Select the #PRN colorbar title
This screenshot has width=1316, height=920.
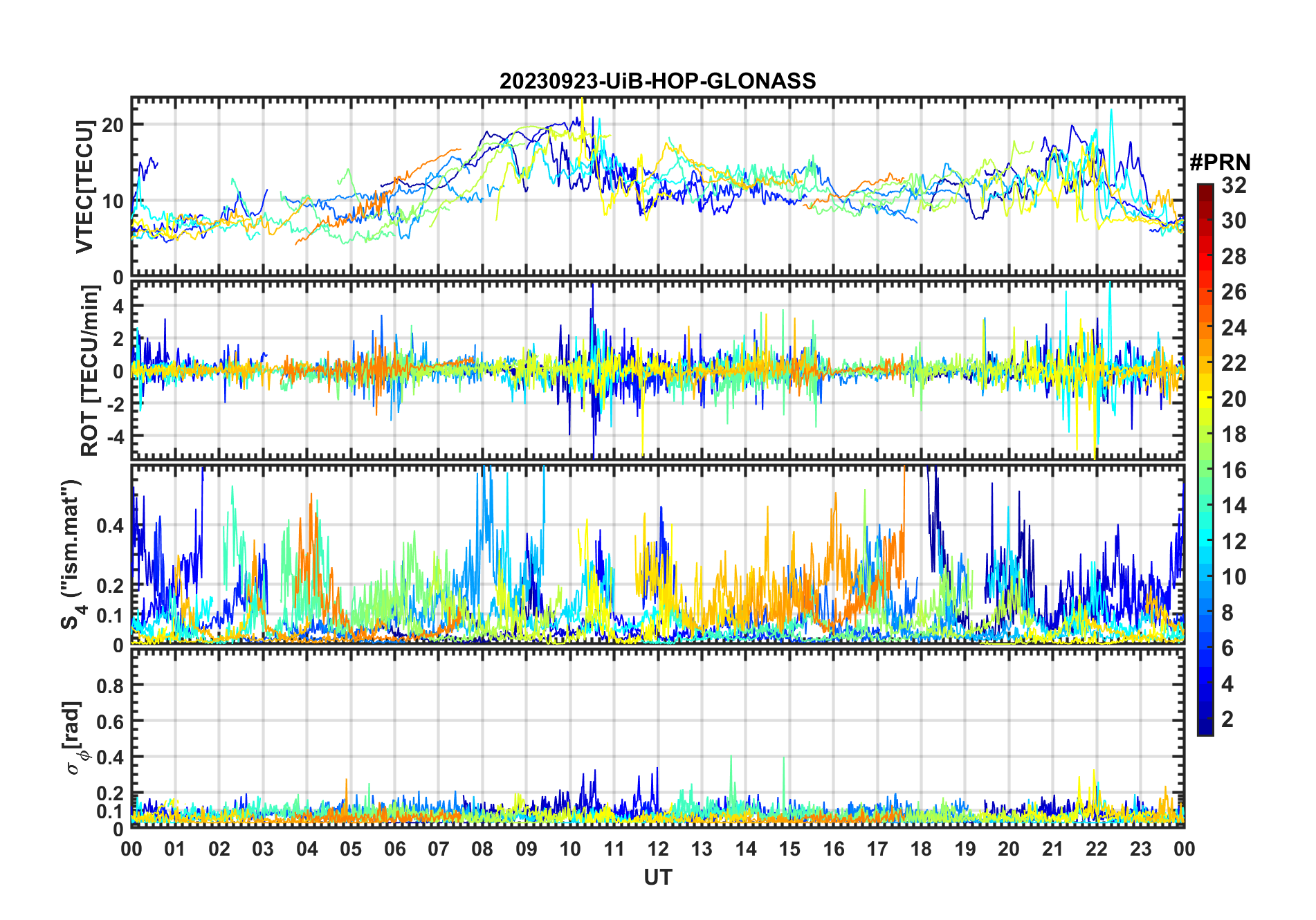(x=1220, y=163)
